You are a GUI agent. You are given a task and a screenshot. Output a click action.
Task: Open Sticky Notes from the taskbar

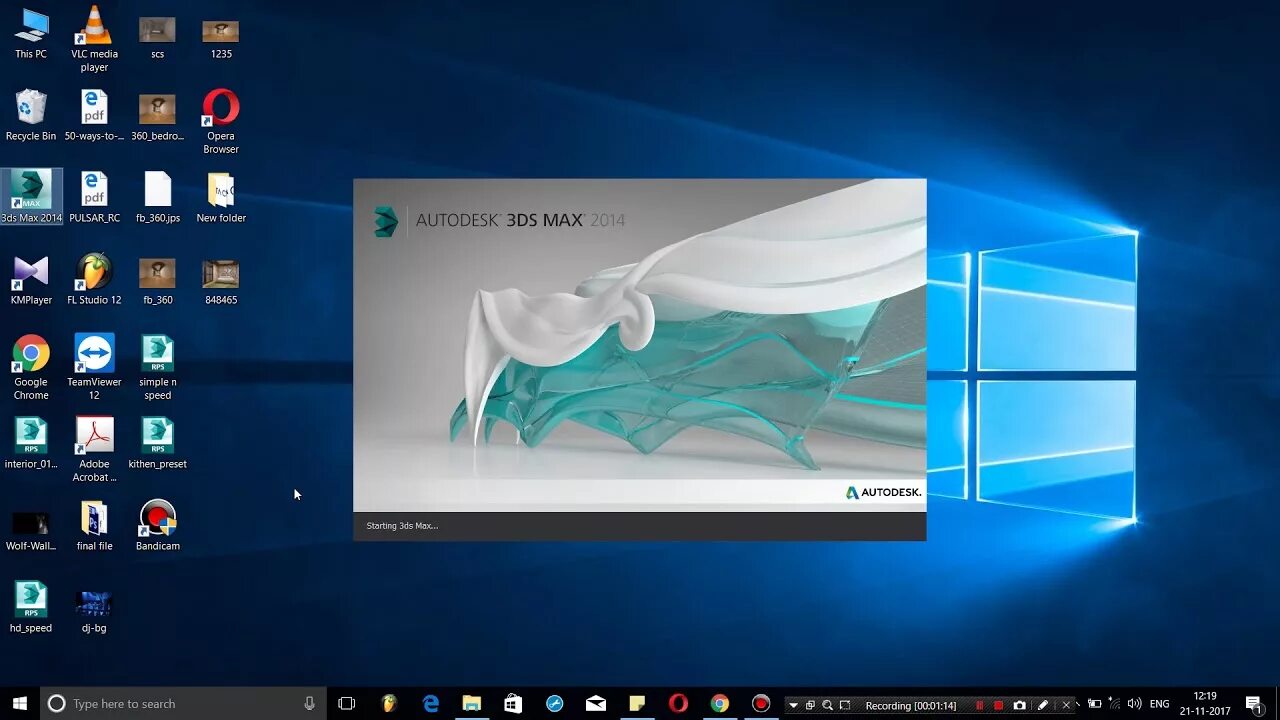click(x=637, y=703)
